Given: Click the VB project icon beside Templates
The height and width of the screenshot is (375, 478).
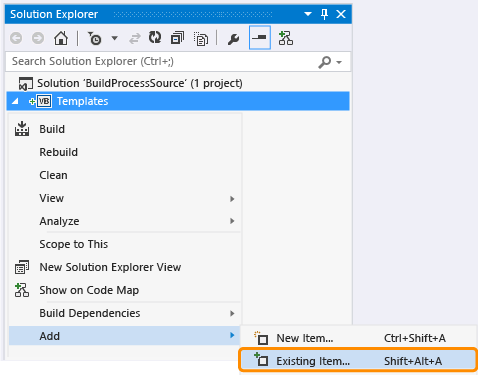Looking at the screenshot, I should tap(44, 101).
